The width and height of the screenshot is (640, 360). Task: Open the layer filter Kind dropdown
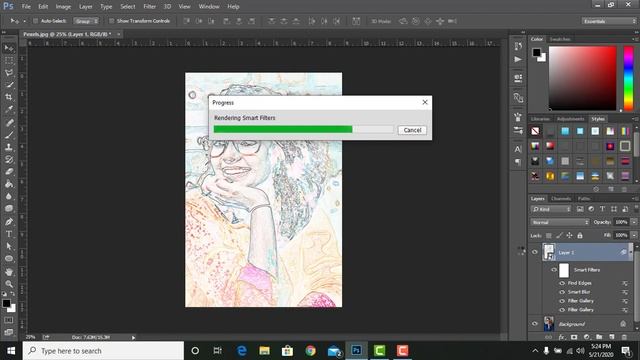pyautogui.click(x=551, y=209)
